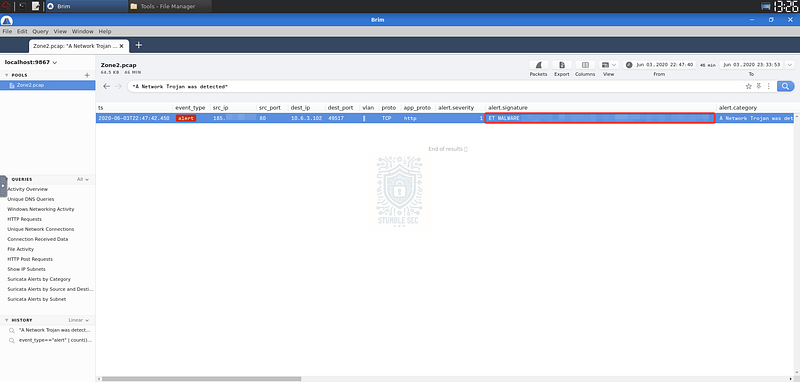Viewport: 800px width, 382px height.
Task: Click into the query search field
Action: click(x=434, y=86)
